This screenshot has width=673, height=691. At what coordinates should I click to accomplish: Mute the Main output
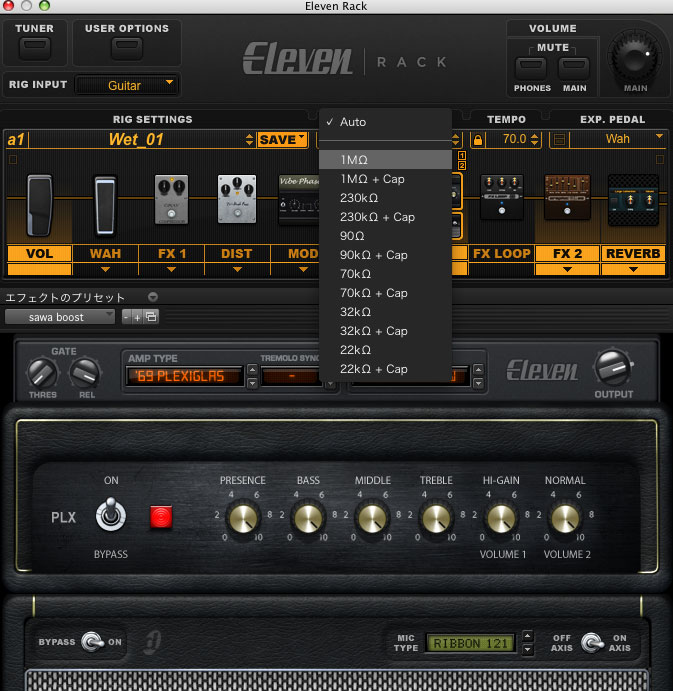(574, 67)
